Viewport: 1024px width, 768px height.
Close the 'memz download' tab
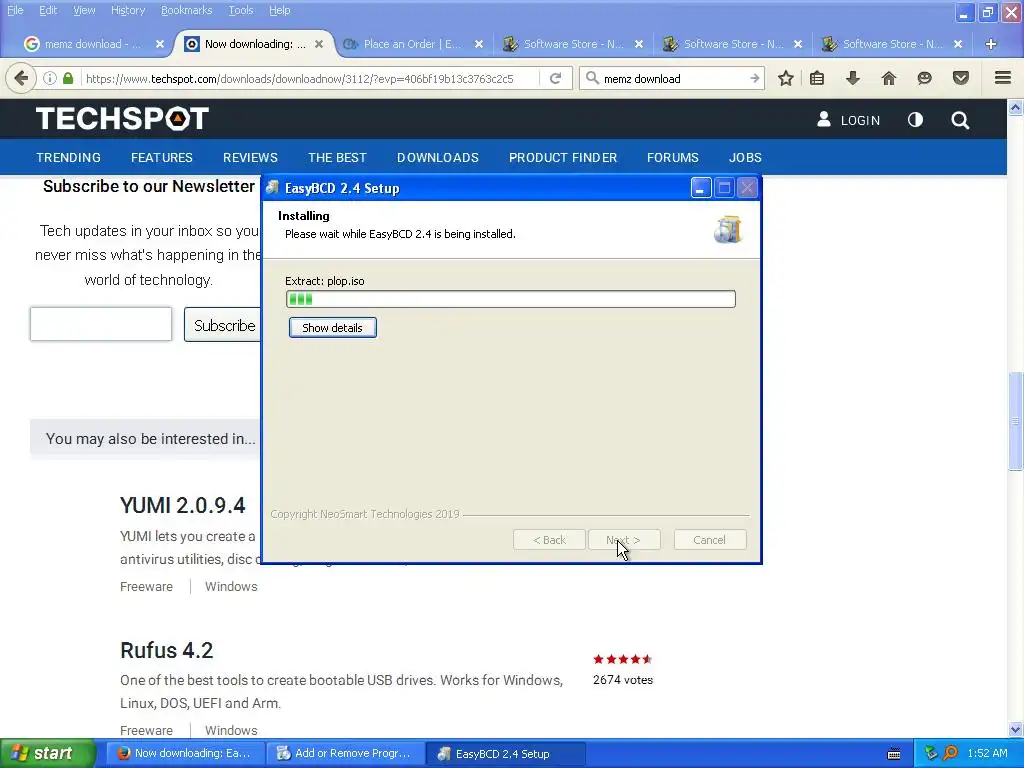[159, 44]
